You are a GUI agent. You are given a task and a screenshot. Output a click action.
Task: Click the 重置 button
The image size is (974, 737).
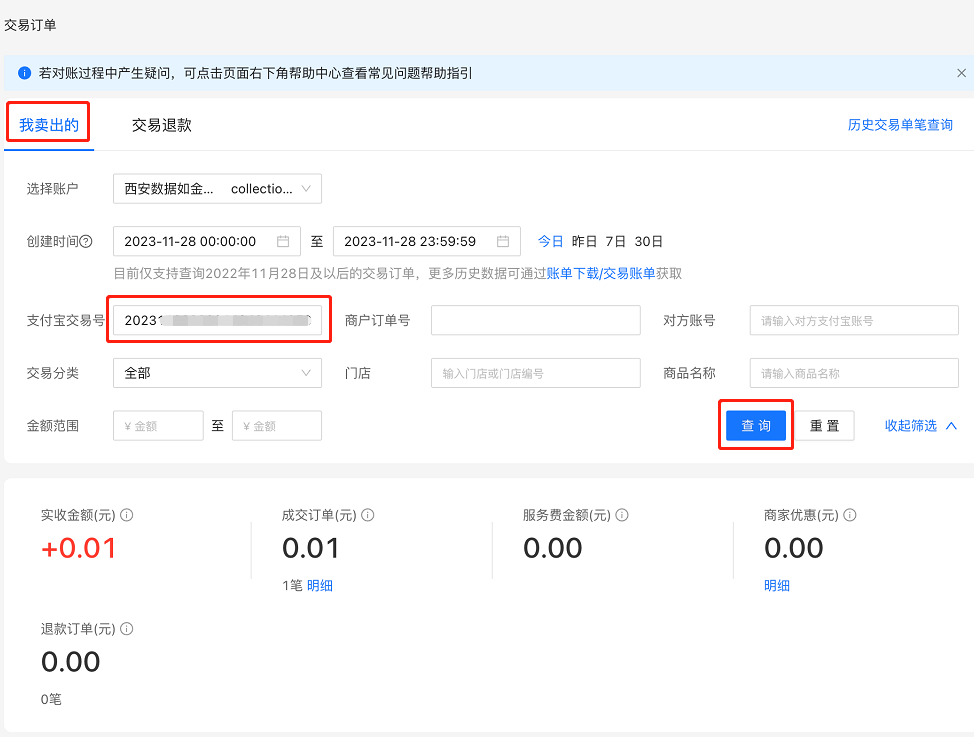click(824, 426)
